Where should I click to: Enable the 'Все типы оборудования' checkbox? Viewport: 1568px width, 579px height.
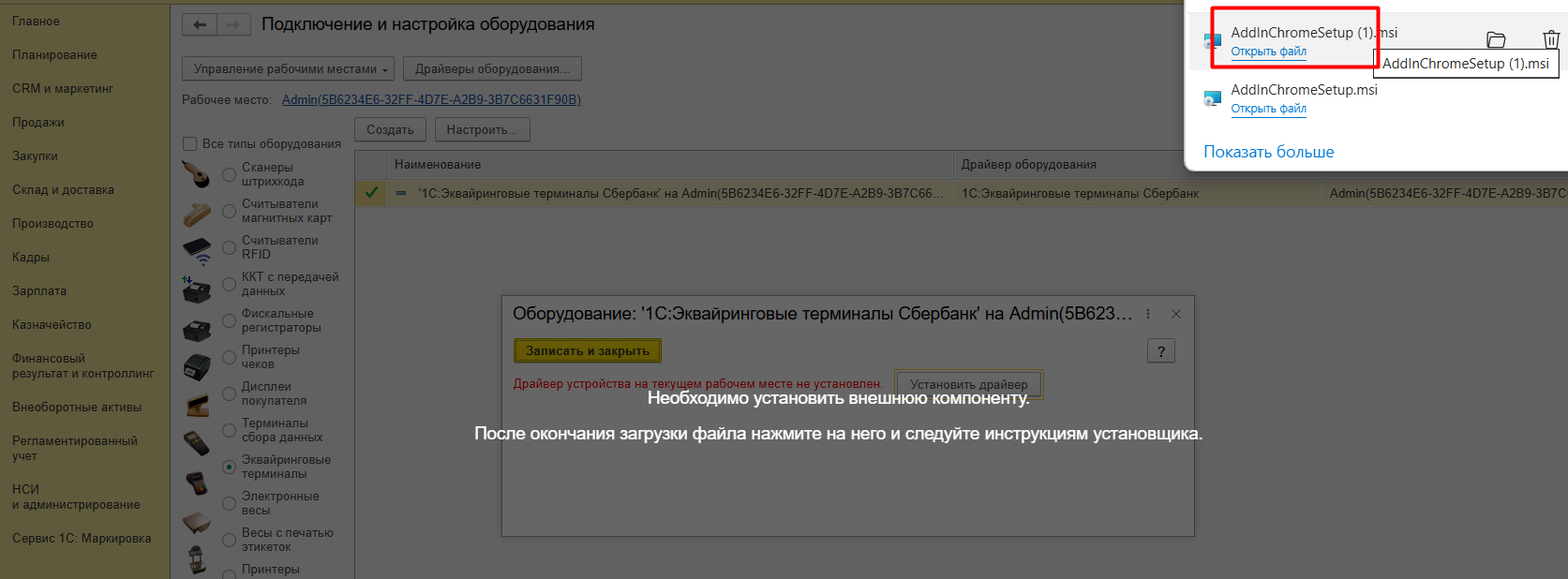pos(189,144)
